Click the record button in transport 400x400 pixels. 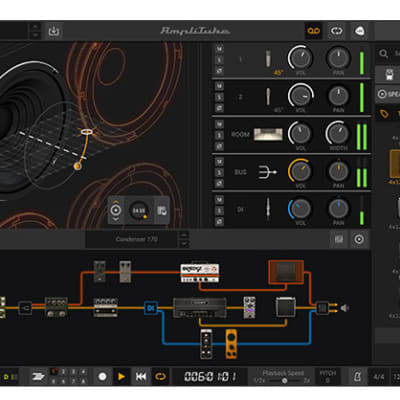pos(103,377)
